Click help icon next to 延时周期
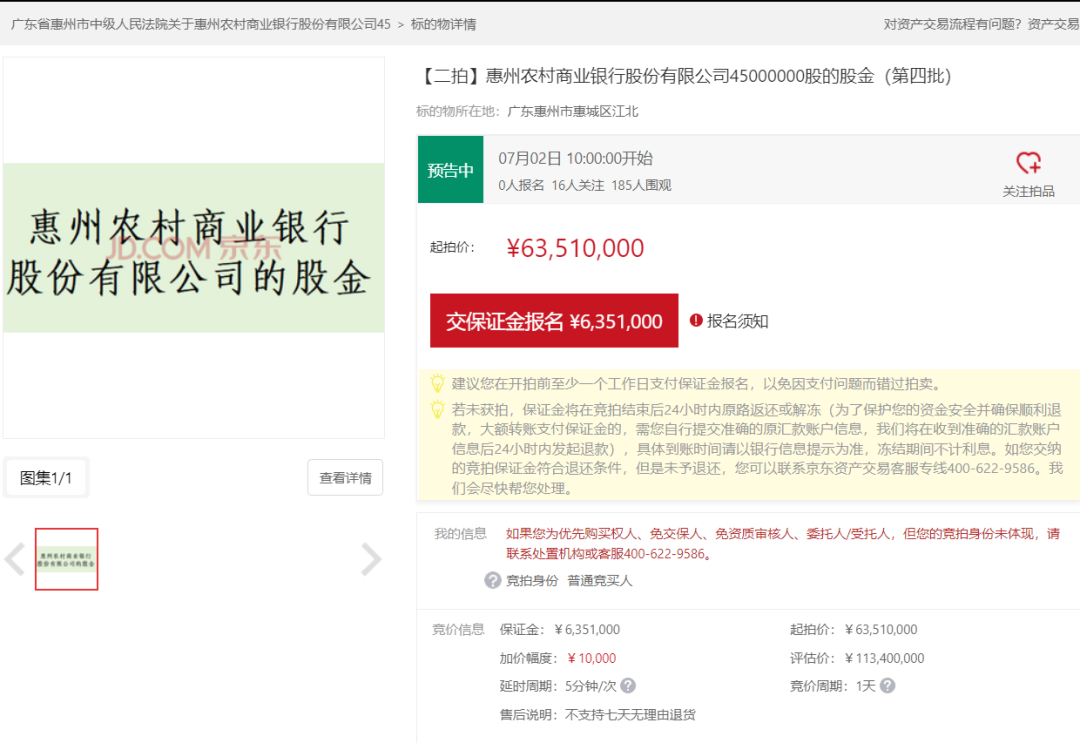Image resolution: width=1080 pixels, height=743 pixels. [627, 686]
